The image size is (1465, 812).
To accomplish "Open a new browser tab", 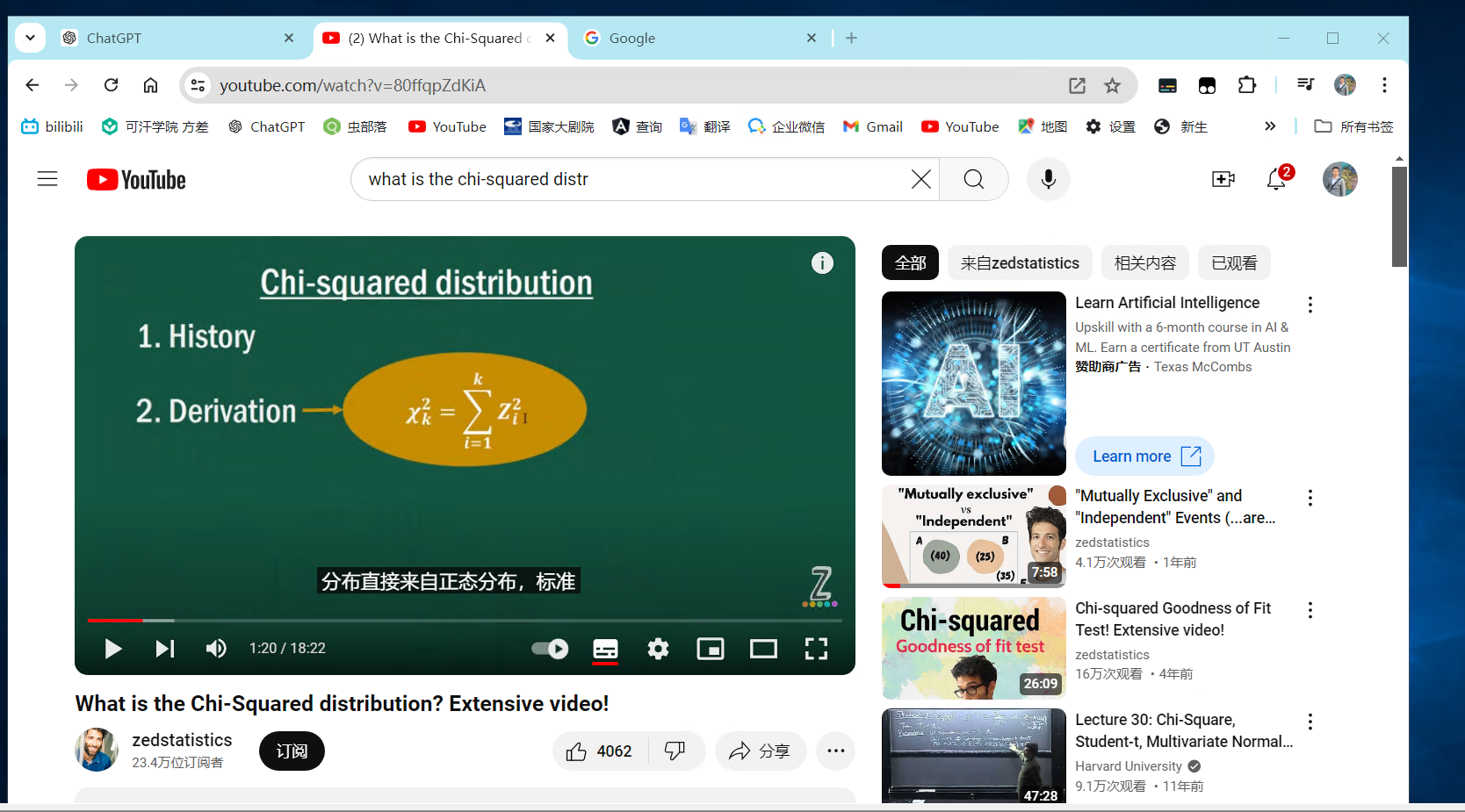I will click(851, 38).
